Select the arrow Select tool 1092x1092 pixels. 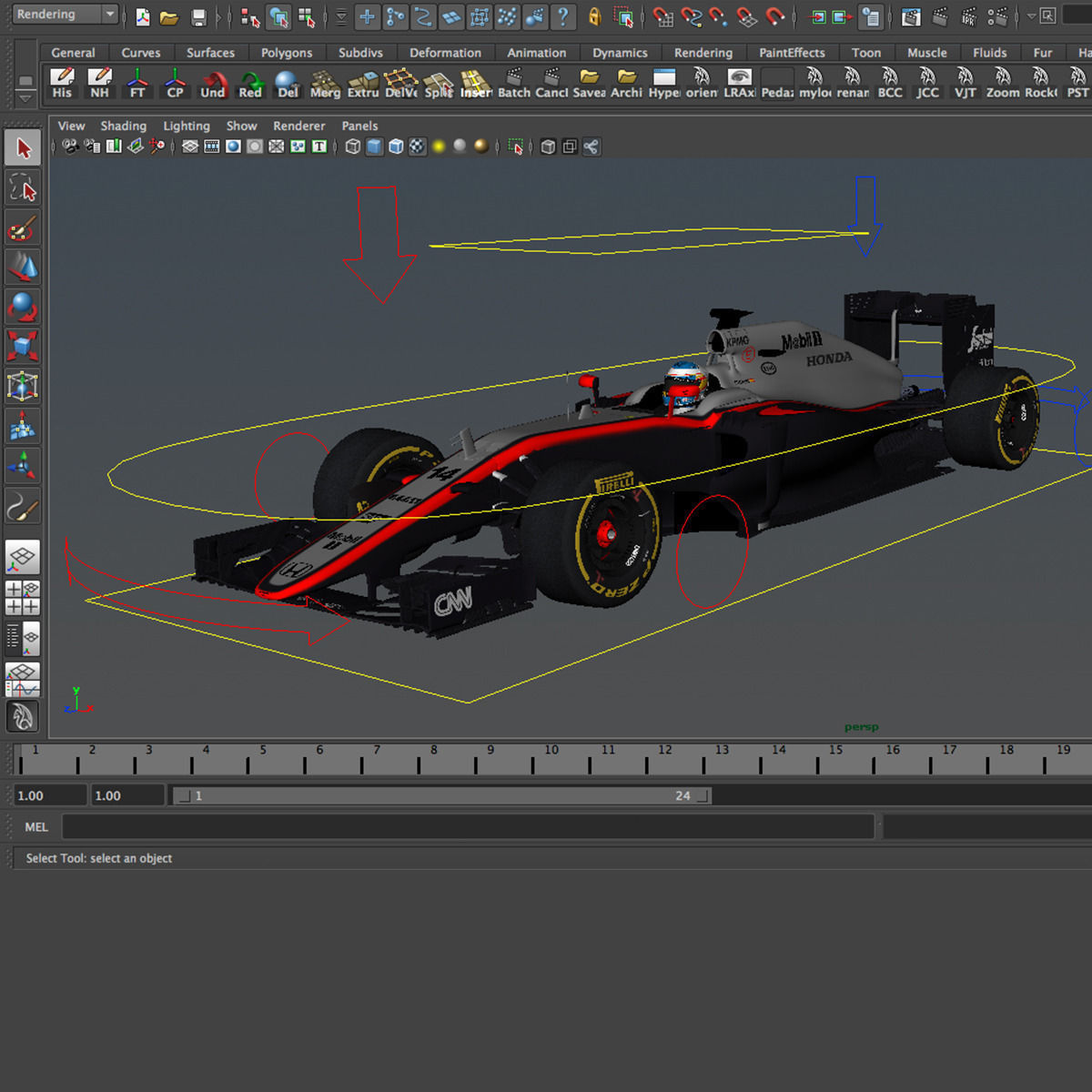click(23, 148)
